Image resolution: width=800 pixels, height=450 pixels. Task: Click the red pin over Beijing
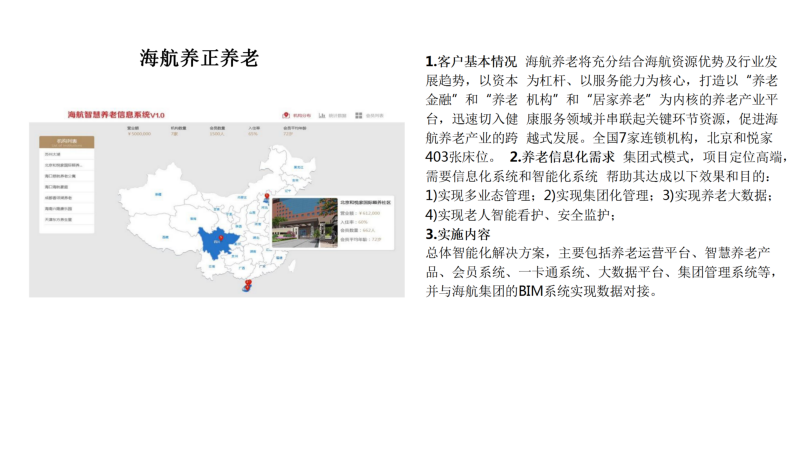coord(267,195)
